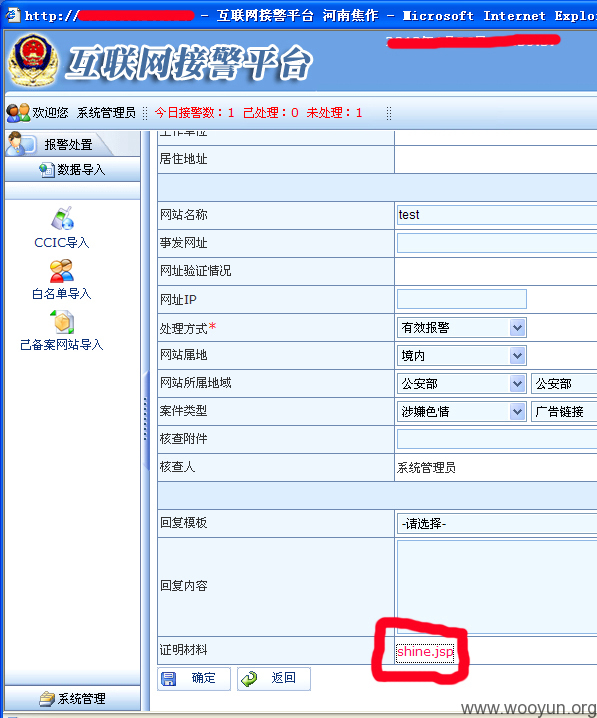Click the police badge logo
Screen dimensions: 597x718
pos(33,60)
